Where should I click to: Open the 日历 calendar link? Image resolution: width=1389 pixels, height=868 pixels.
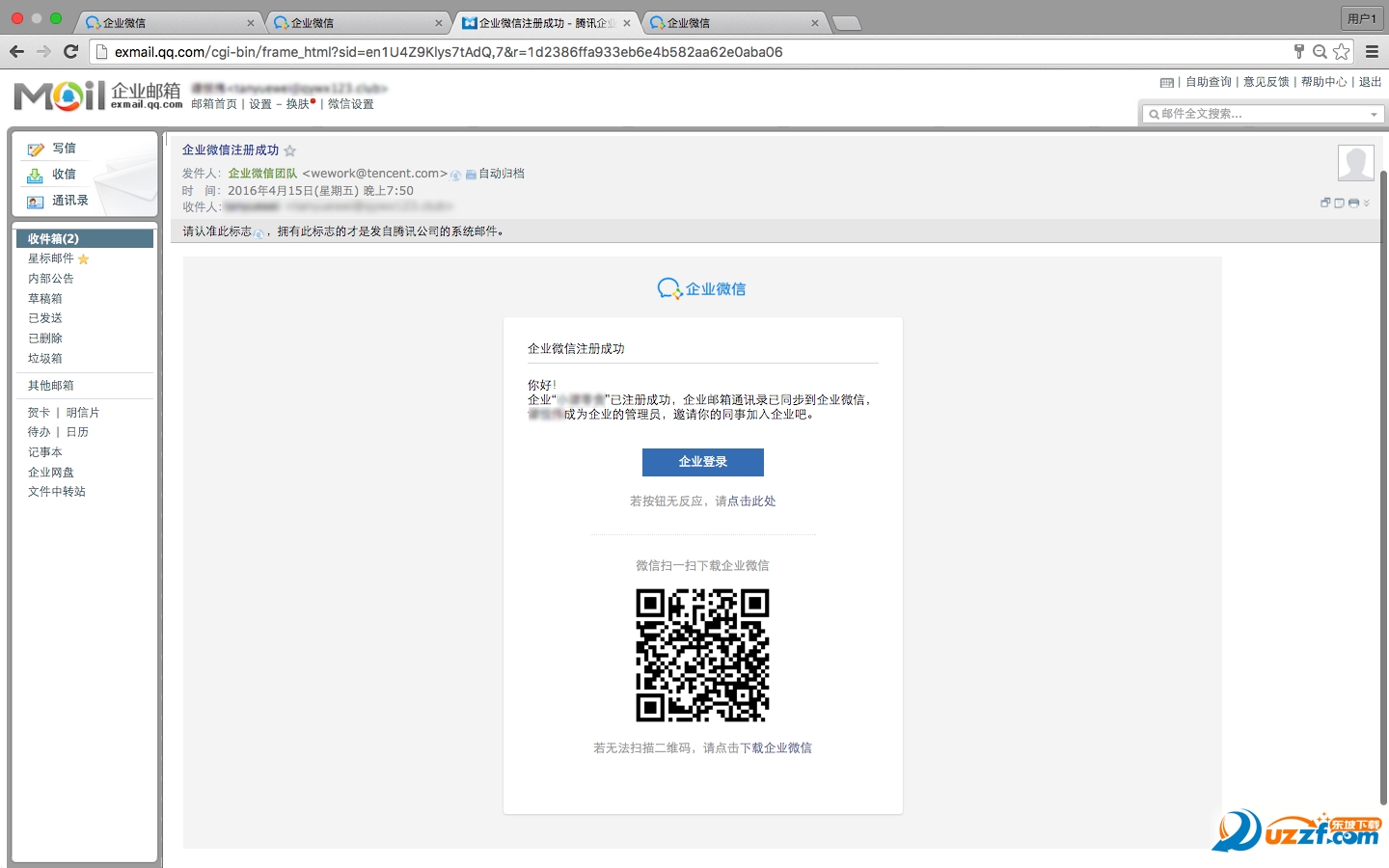click(x=77, y=432)
